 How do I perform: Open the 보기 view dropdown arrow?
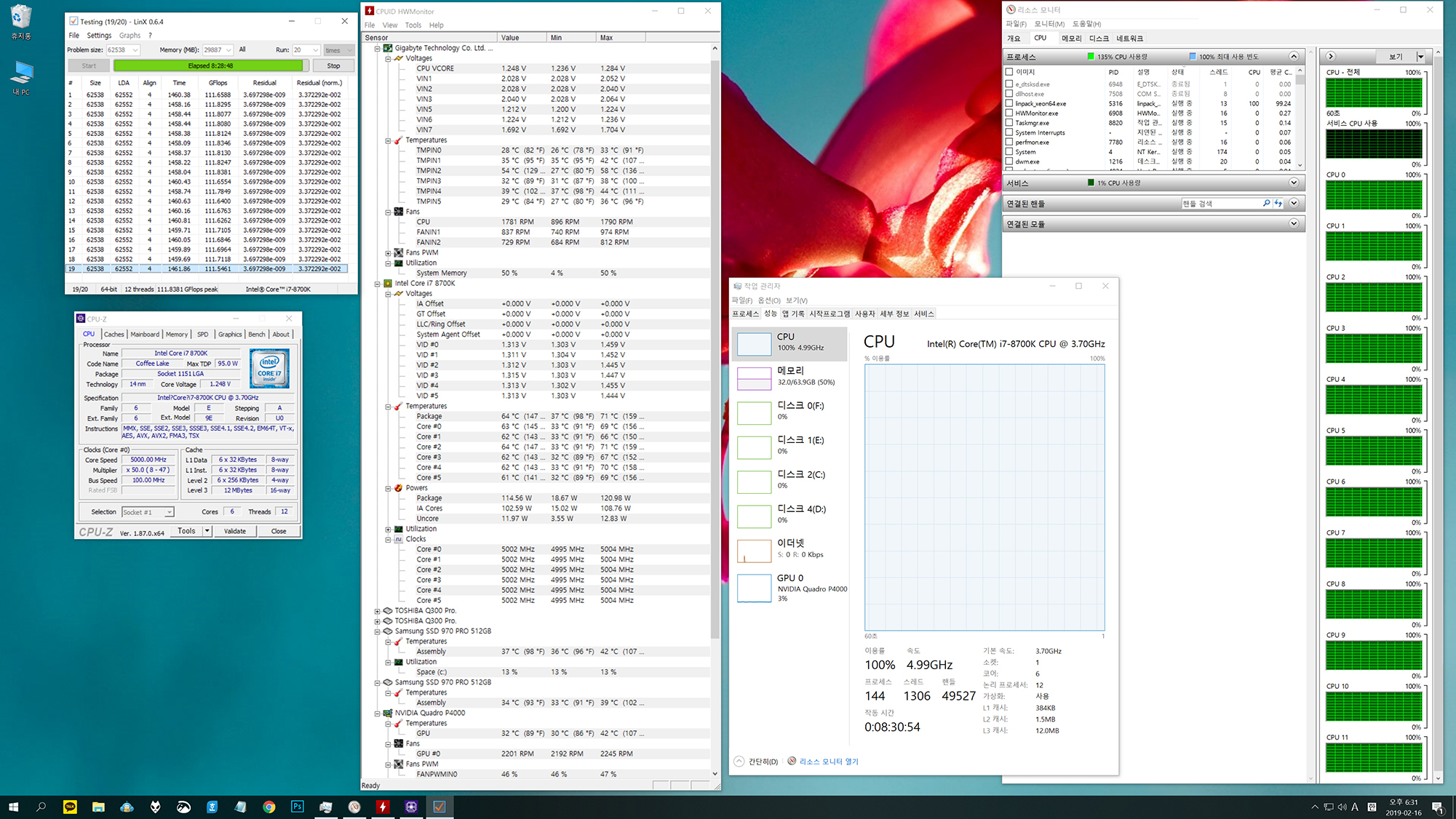click(x=1420, y=56)
